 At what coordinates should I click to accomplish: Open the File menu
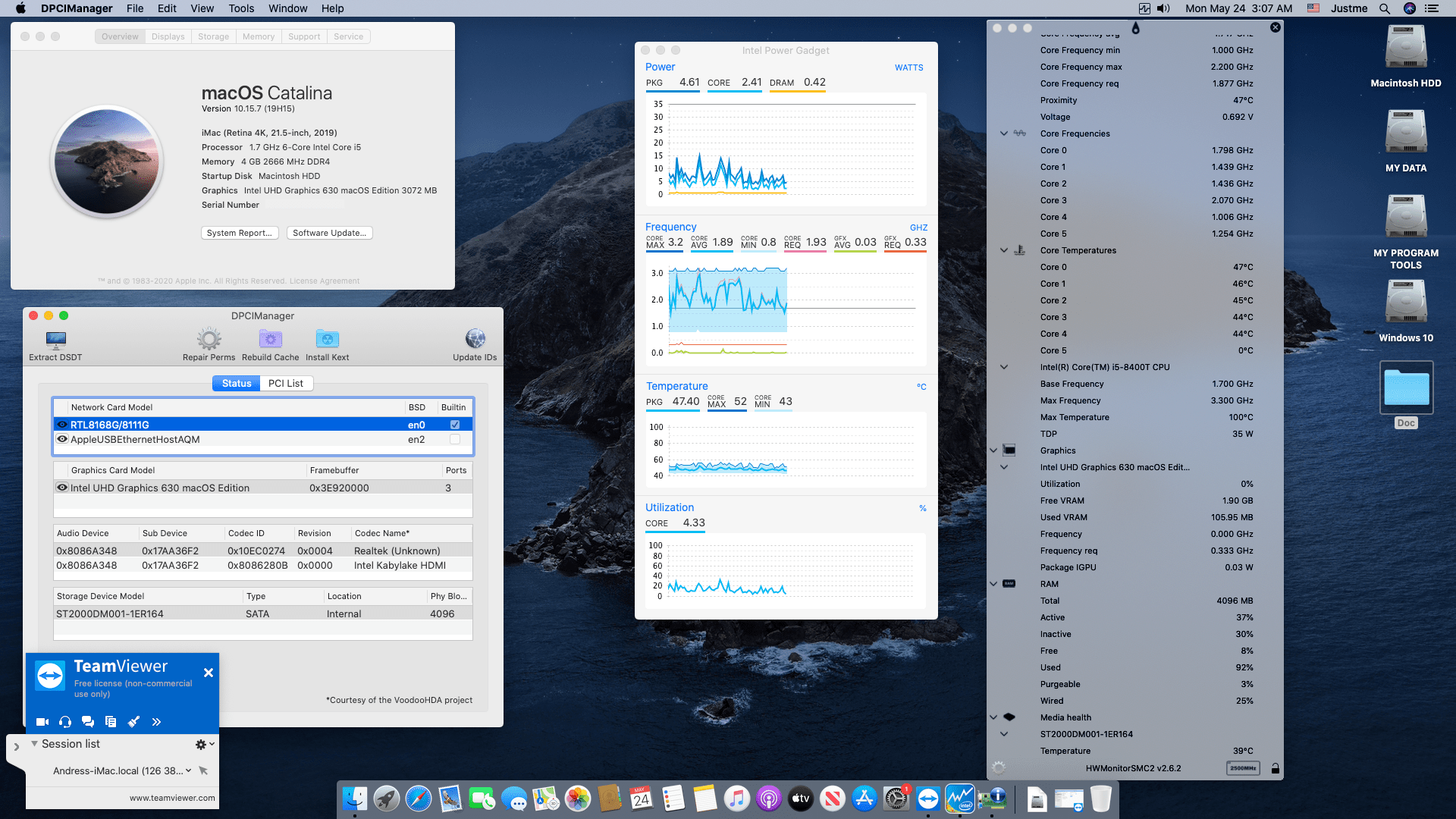click(x=135, y=8)
